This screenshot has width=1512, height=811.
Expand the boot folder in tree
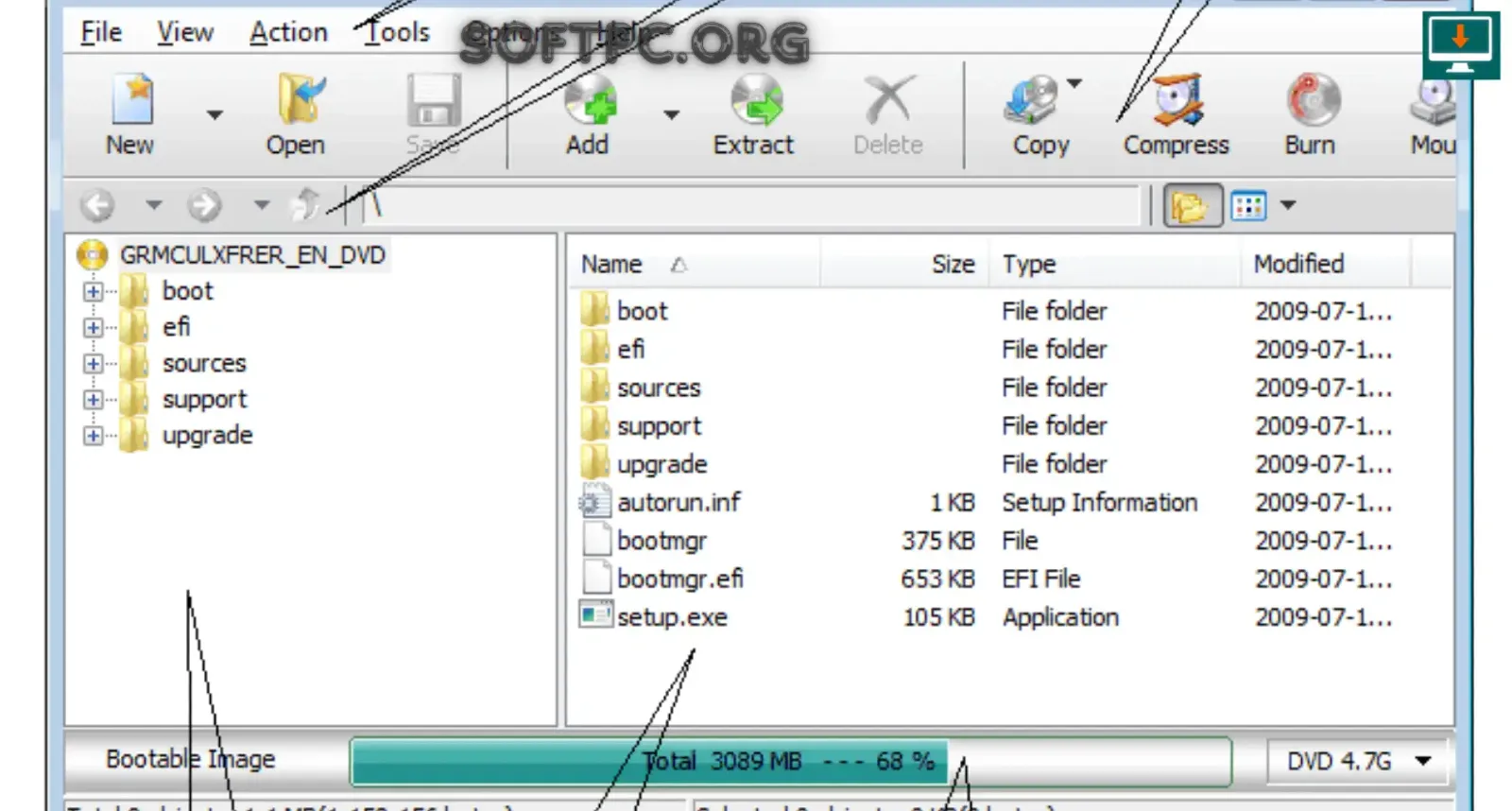tap(93, 292)
